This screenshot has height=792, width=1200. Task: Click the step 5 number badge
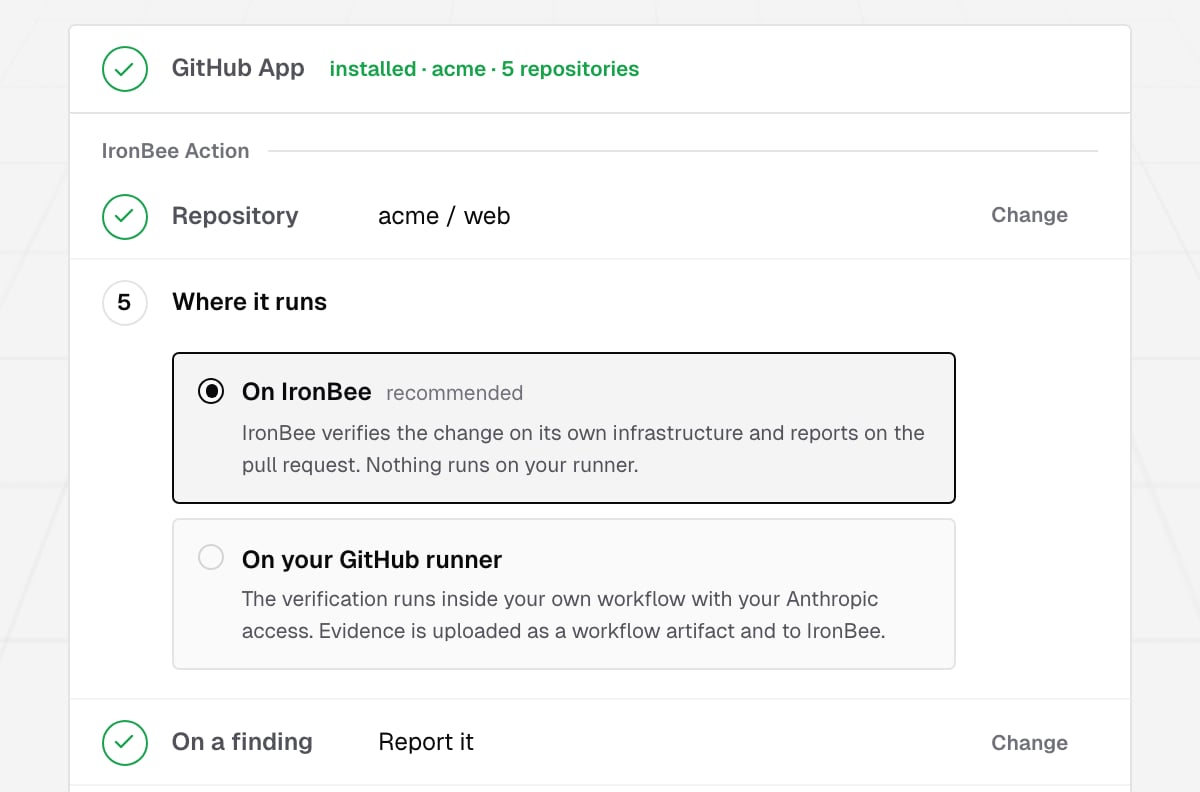tap(125, 302)
